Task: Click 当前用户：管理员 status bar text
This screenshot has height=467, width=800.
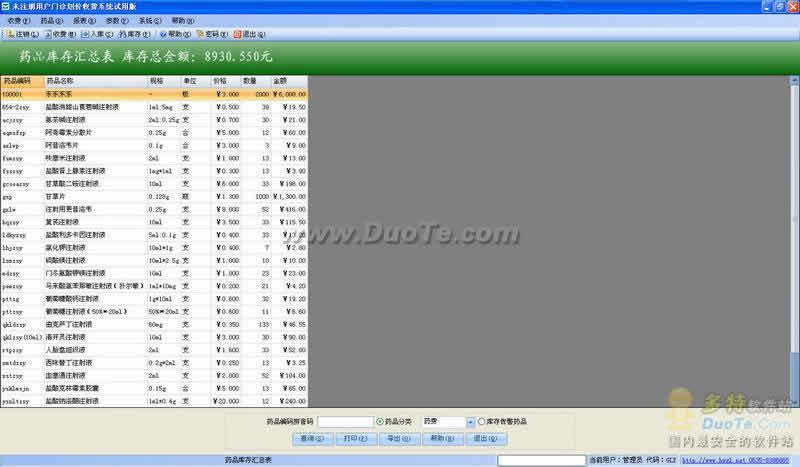Action: 616,460
